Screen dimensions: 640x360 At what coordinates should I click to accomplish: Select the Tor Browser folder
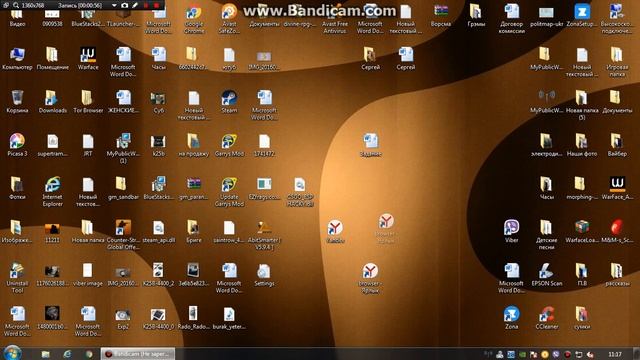[x=88, y=101]
